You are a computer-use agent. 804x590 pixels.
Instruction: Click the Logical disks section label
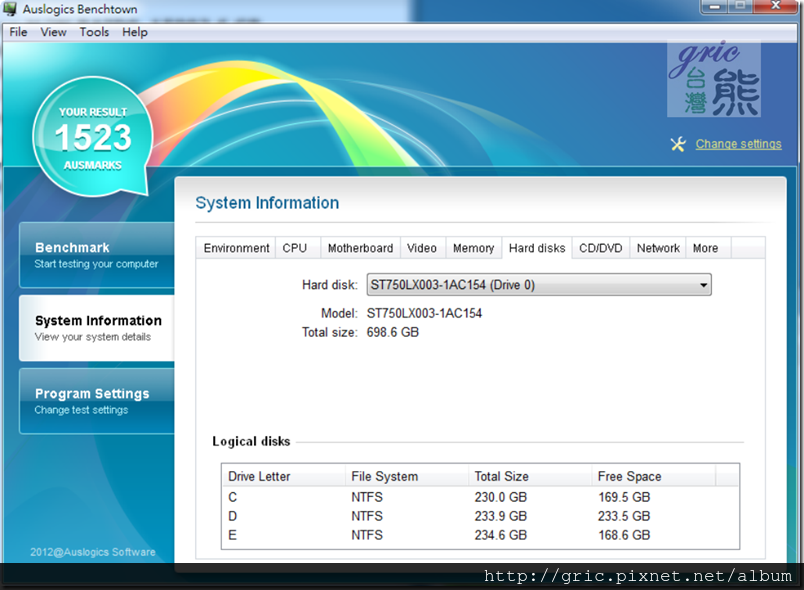[251, 441]
